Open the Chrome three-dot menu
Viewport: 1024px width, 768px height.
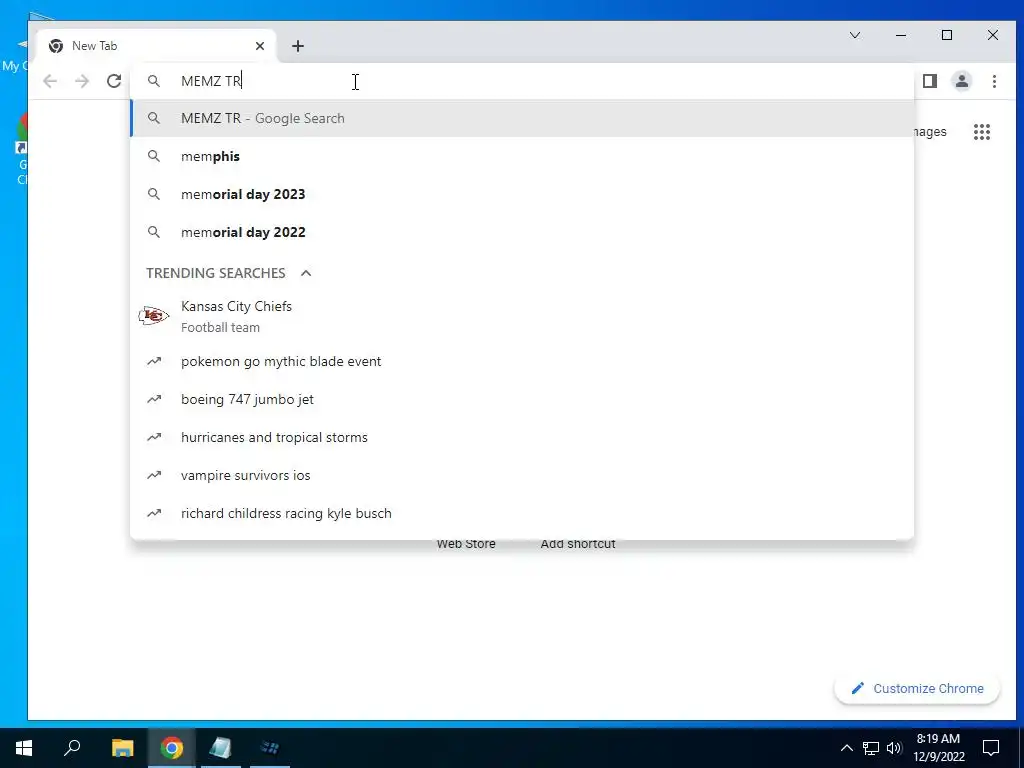click(x=994, y=81)
